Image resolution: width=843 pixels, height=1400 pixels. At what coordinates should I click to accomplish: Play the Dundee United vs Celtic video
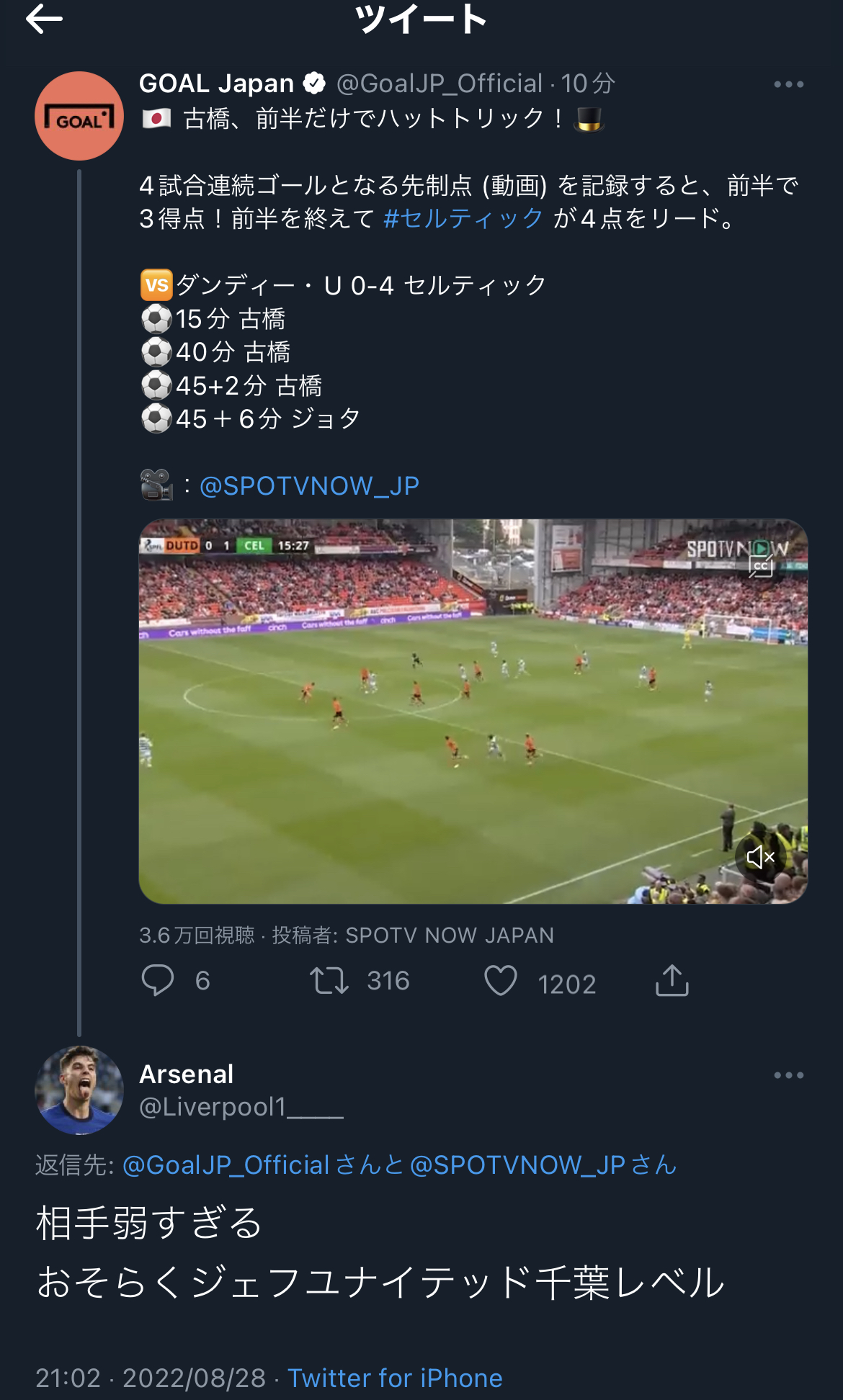(x=473, y=711)
